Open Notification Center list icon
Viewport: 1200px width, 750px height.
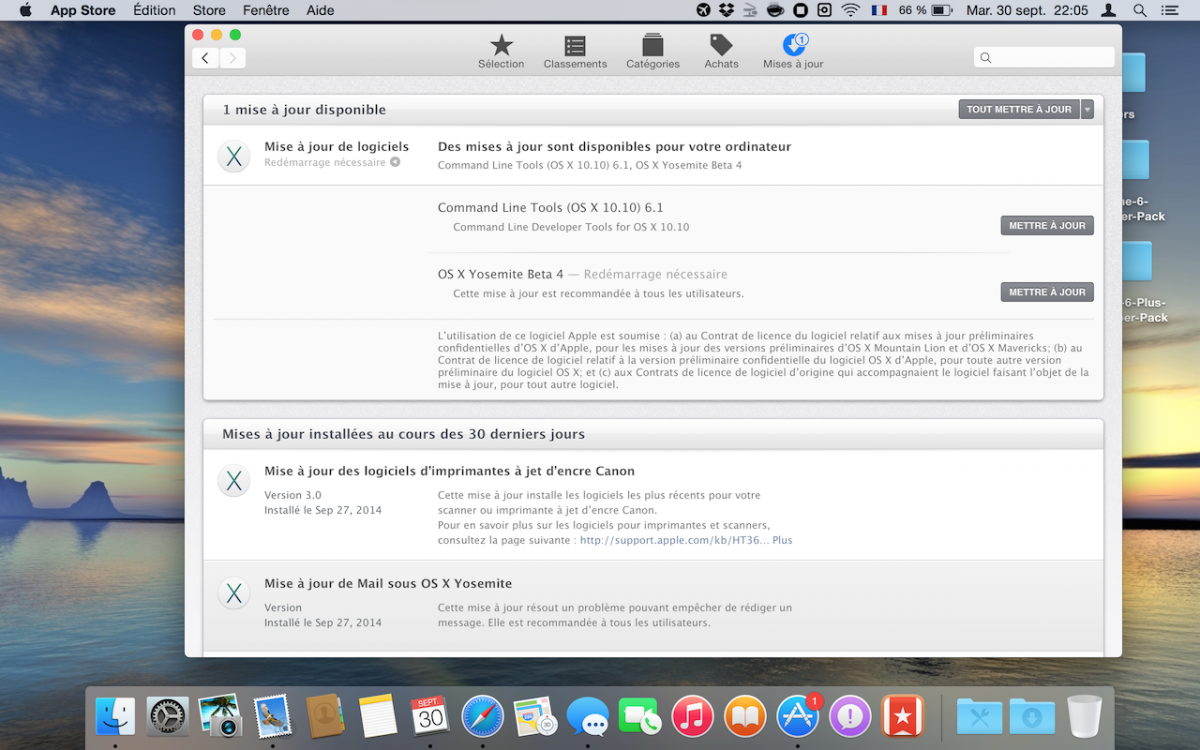(x=1169, y=10)
